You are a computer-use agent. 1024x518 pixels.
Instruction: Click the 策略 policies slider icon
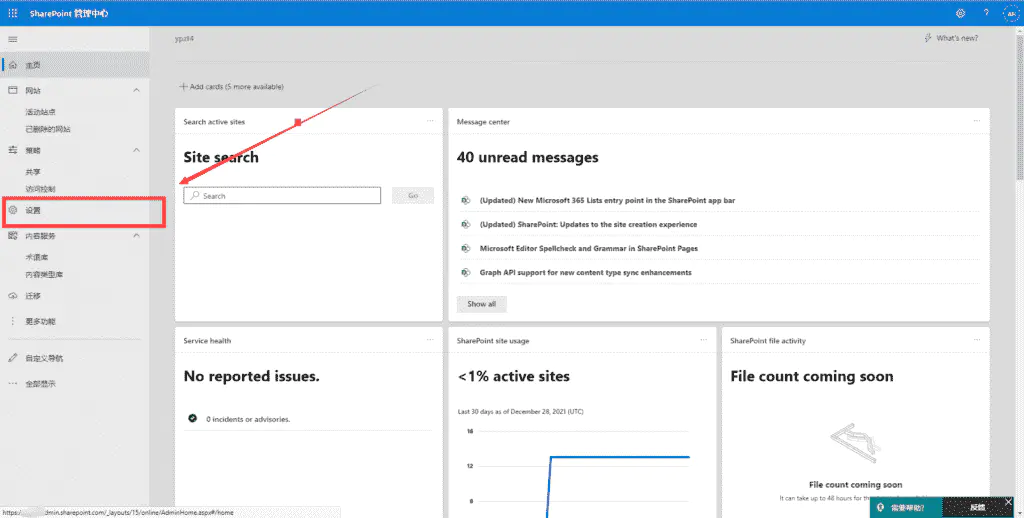[12, 150]
